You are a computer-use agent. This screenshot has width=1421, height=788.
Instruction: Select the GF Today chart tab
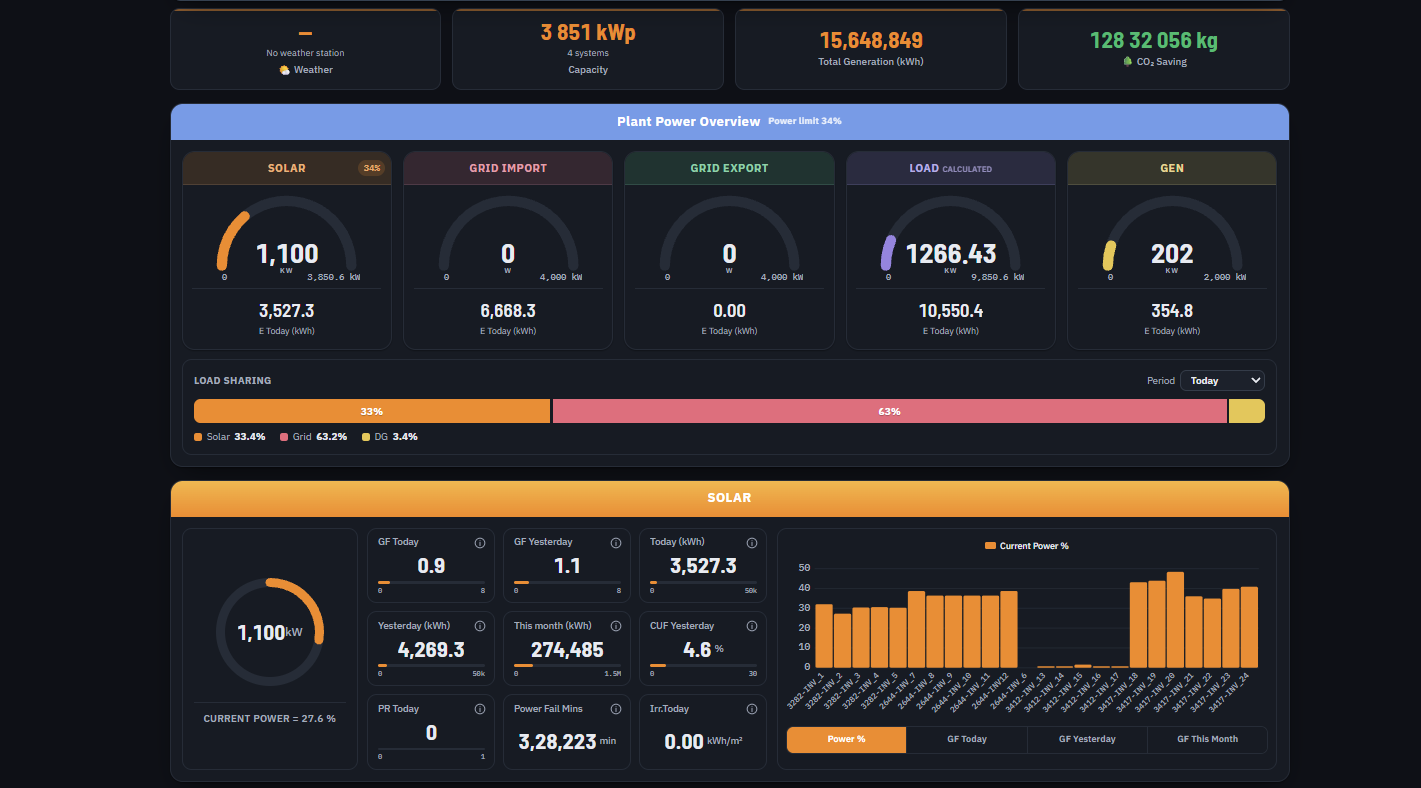coord(967,739)
